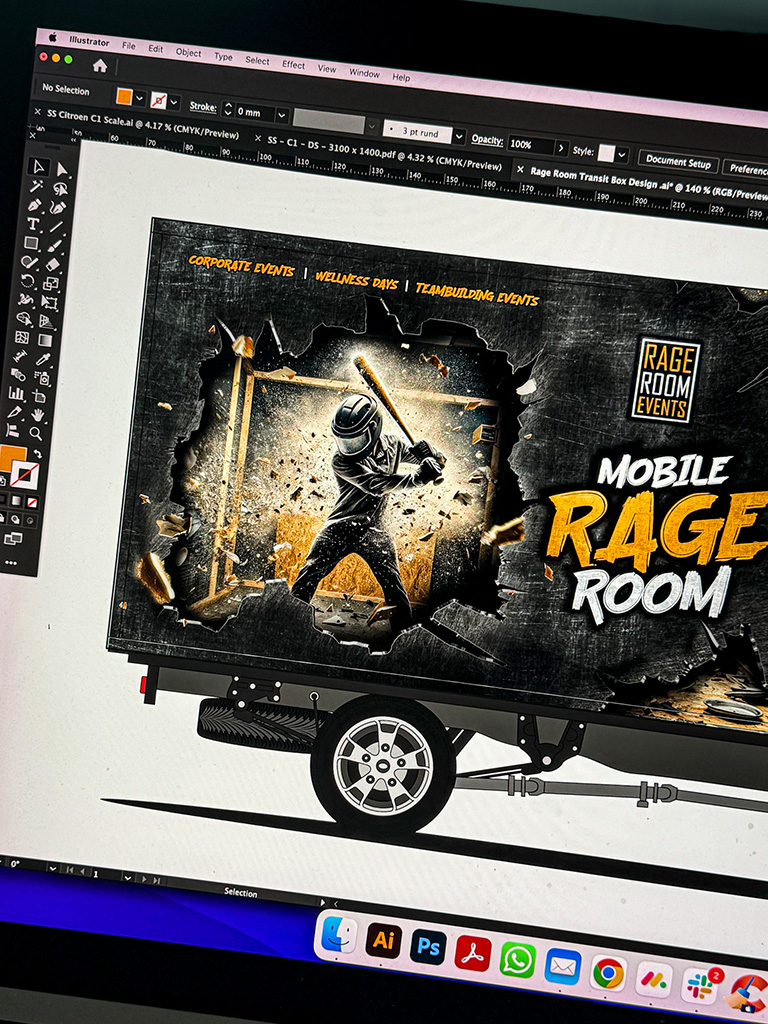
Task: Open WhatsApp from the Dock
Action: [x=517, y=960]
